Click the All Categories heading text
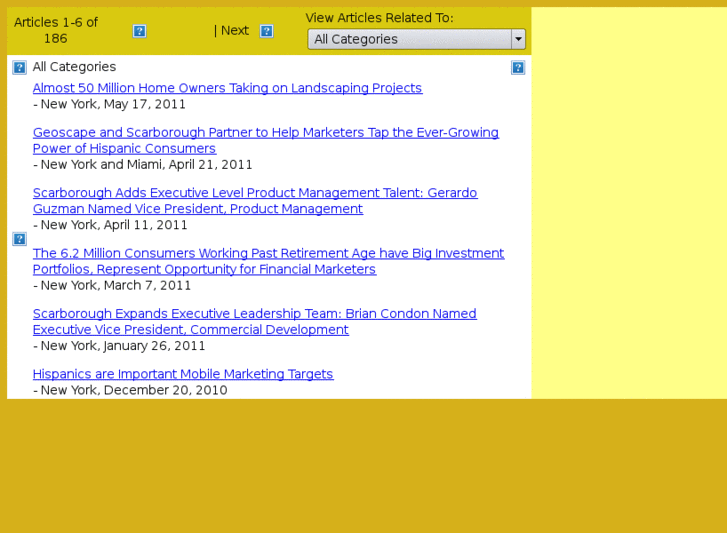The width and height of the screenshot is (727, 545). pyautogui.click(x=74, y=67)
